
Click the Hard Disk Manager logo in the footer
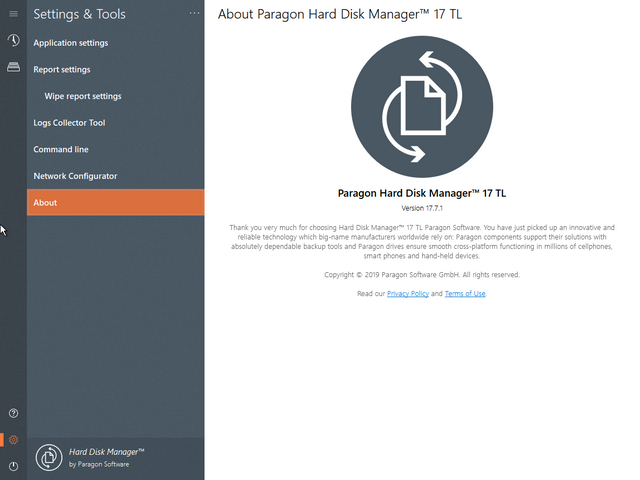point(49,458)
